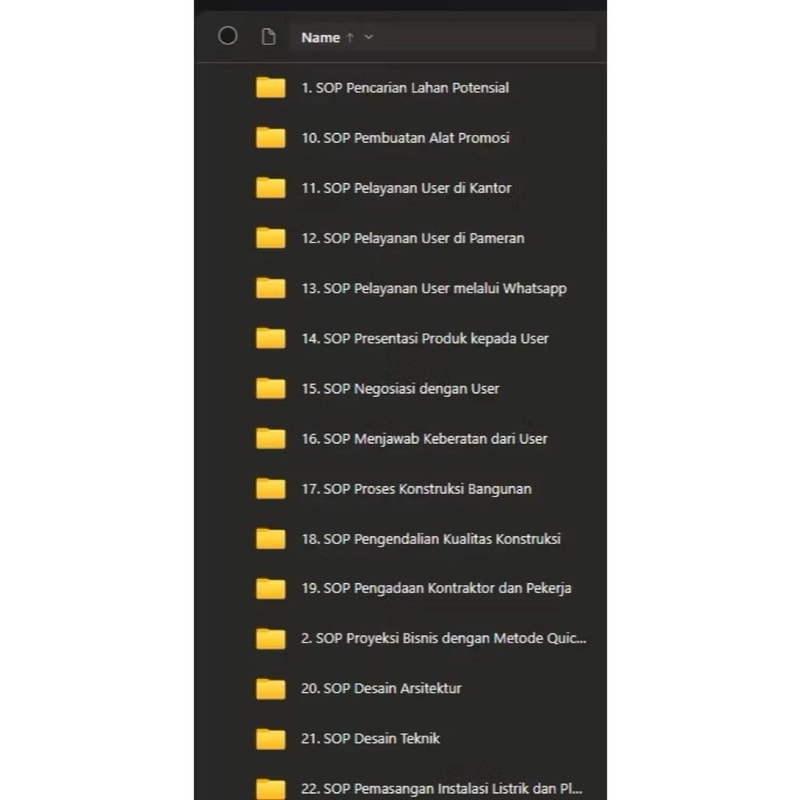The width and height of the screenshot is (800, 800).
Task: Open 20. SOP Desain Arsitektur folder
Action: pos(381,688)
